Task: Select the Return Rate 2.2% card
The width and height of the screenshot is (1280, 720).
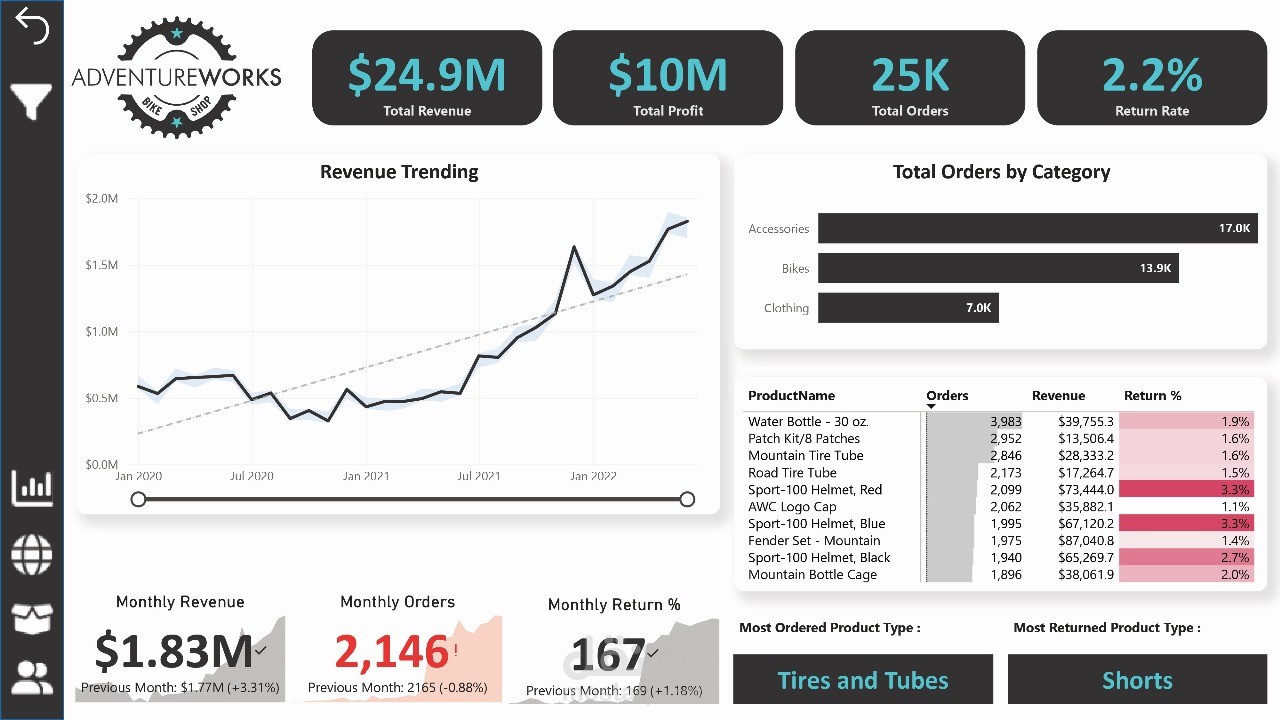Action: (x=1152, y=78)
